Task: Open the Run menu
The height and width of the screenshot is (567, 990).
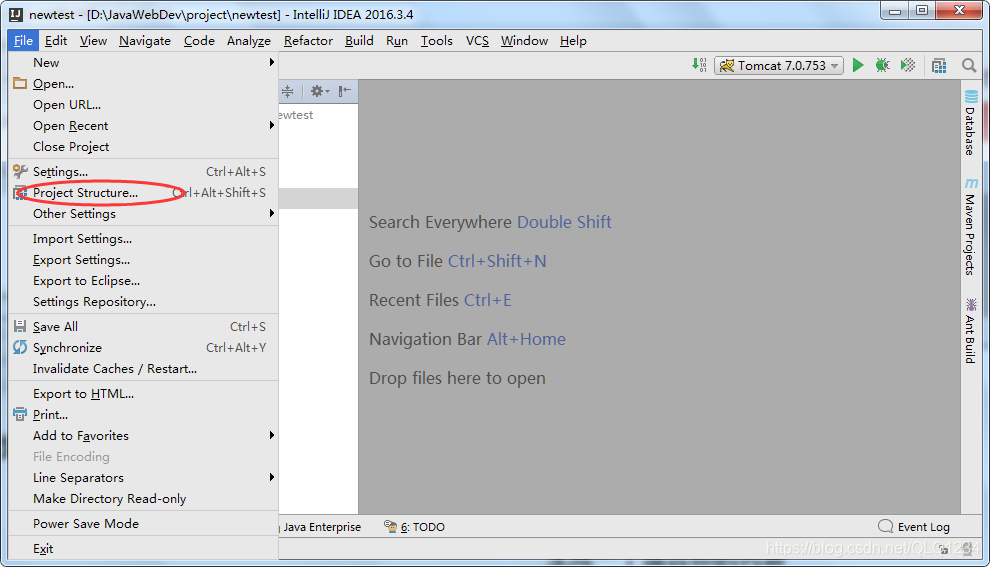Action: (397, 41)
